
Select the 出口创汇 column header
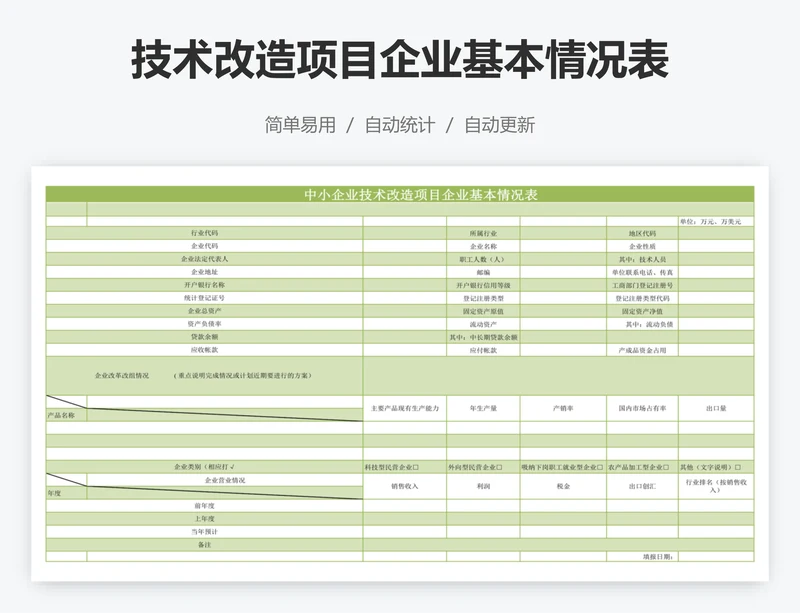coord(642,486)
